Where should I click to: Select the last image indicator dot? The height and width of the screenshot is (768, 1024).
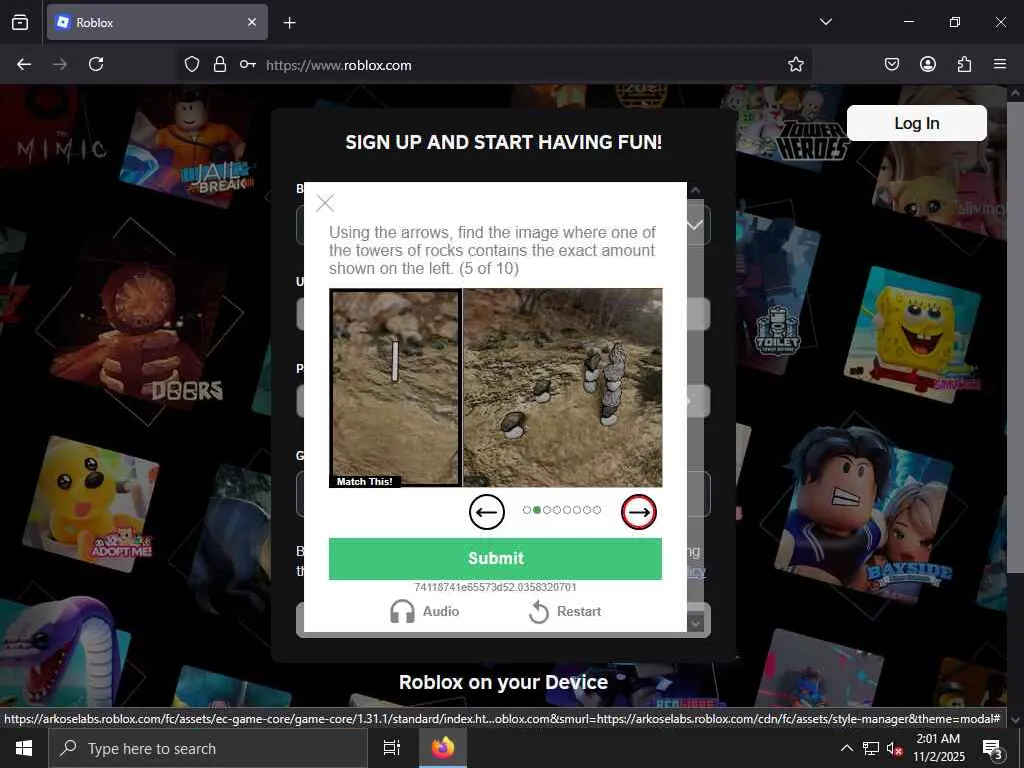(597, 510)
